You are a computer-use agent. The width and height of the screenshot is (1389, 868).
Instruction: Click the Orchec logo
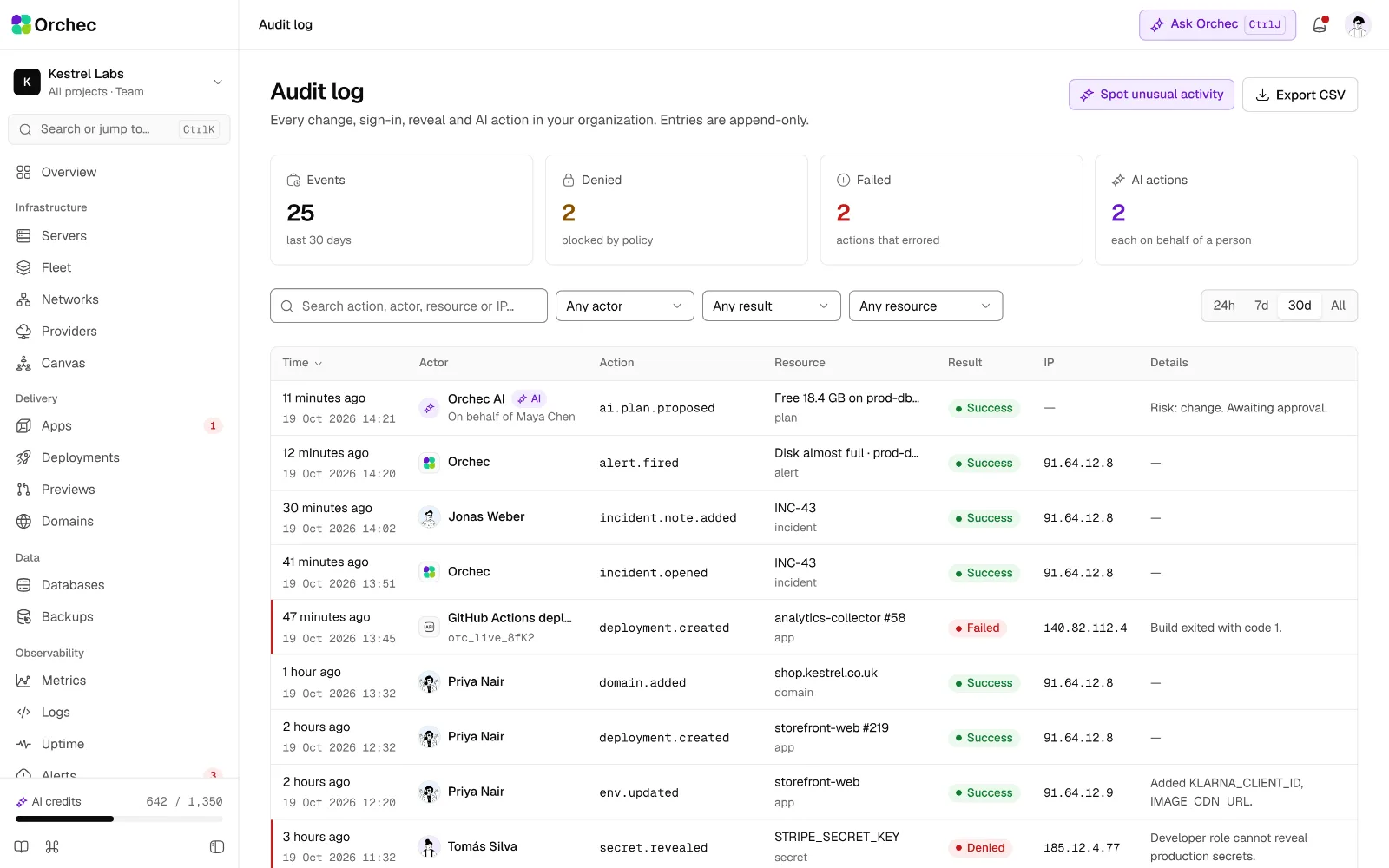[x=54, y=25]
